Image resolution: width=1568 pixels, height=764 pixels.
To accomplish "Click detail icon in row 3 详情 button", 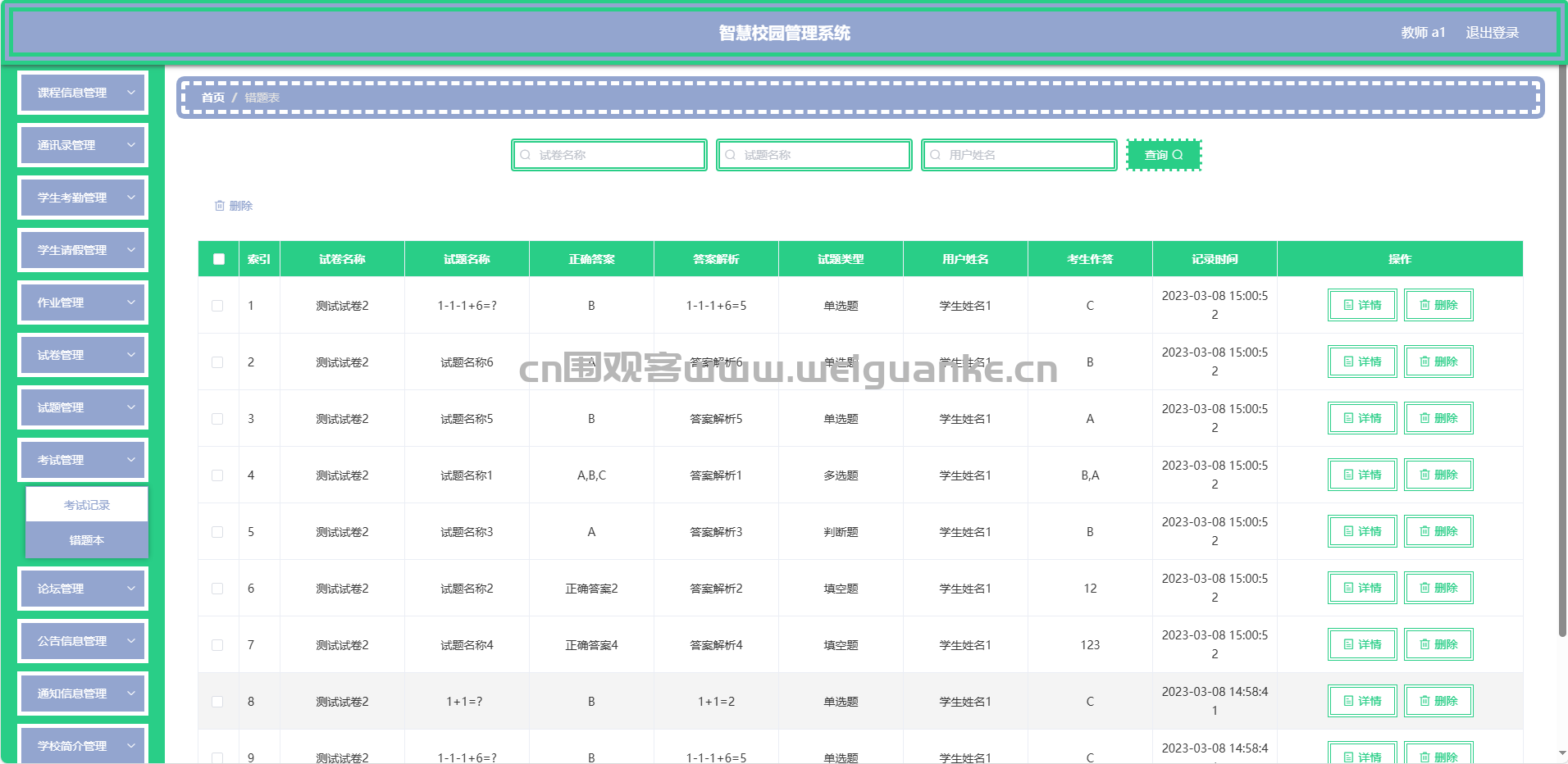I will (1348, 418).
